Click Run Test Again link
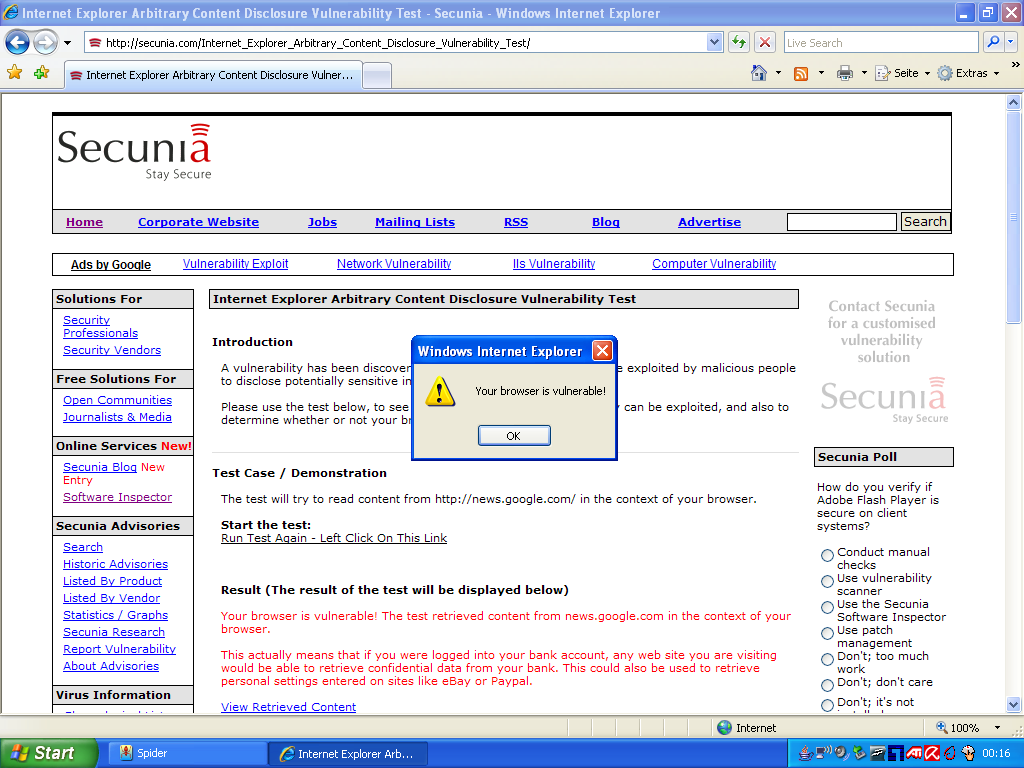 [334, 538]
